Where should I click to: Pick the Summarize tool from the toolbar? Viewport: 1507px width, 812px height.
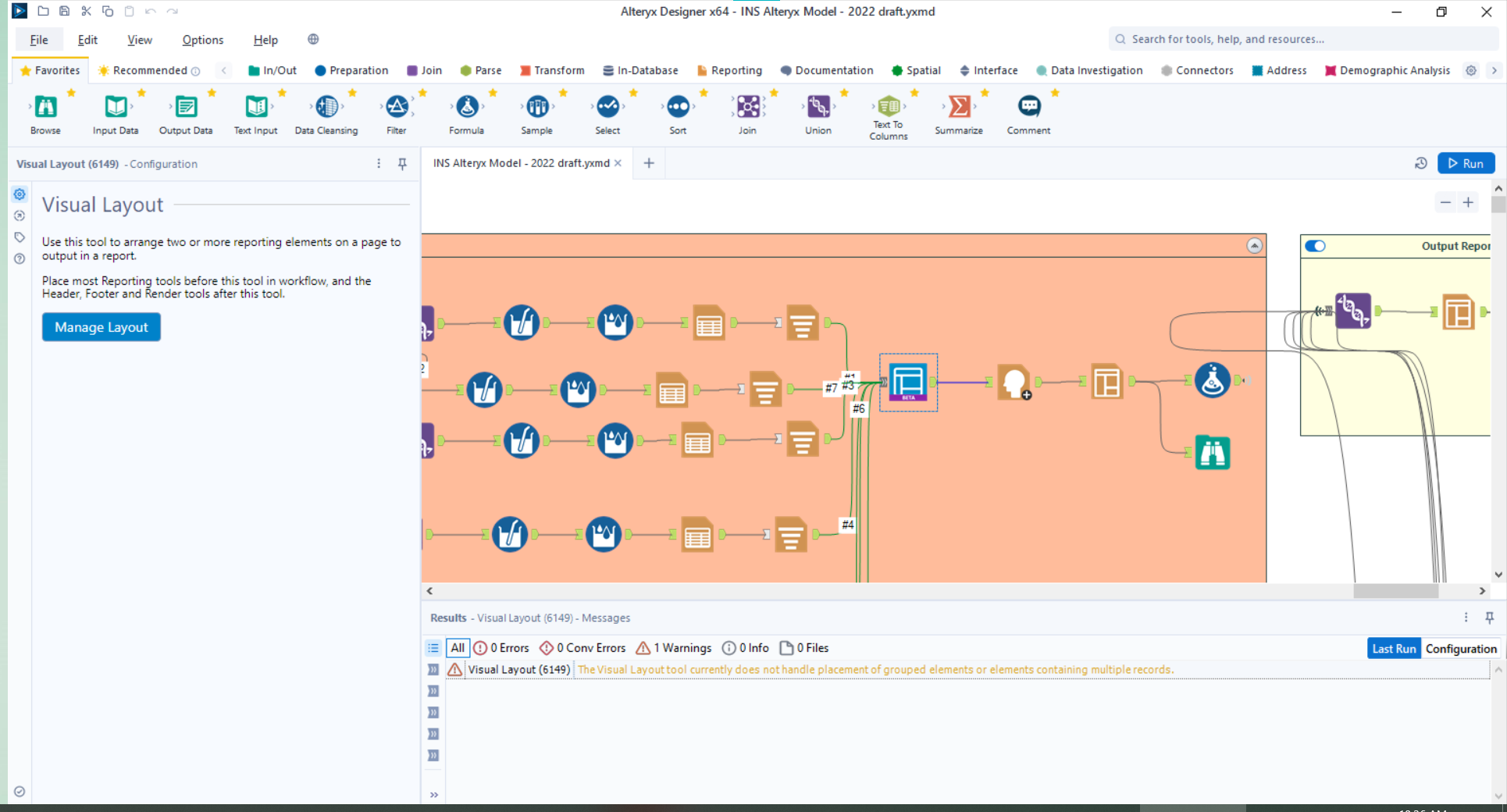tap(959, 107)
